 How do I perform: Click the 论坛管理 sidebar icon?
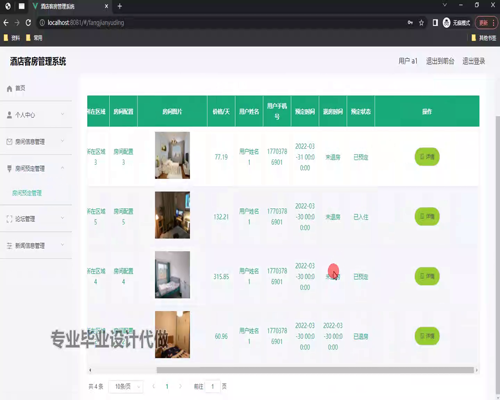click(x=9, y=219)
